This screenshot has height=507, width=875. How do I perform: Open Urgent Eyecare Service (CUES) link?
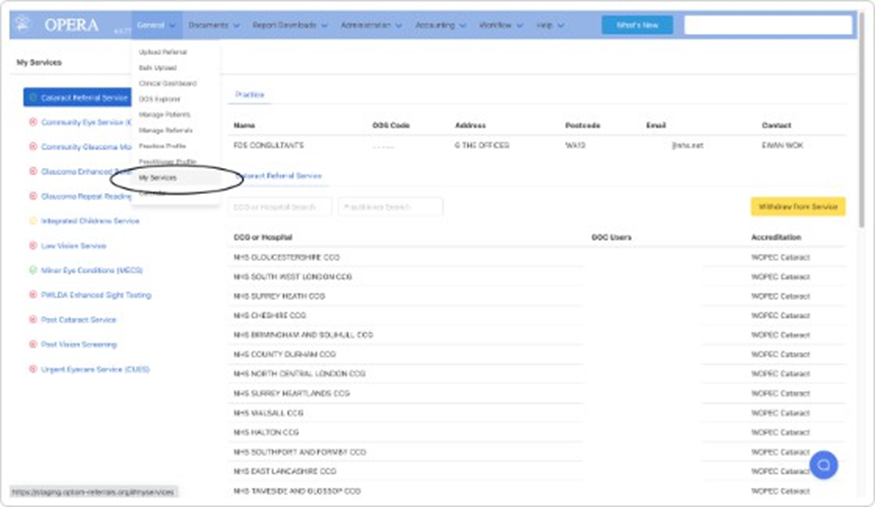[95, 369]
